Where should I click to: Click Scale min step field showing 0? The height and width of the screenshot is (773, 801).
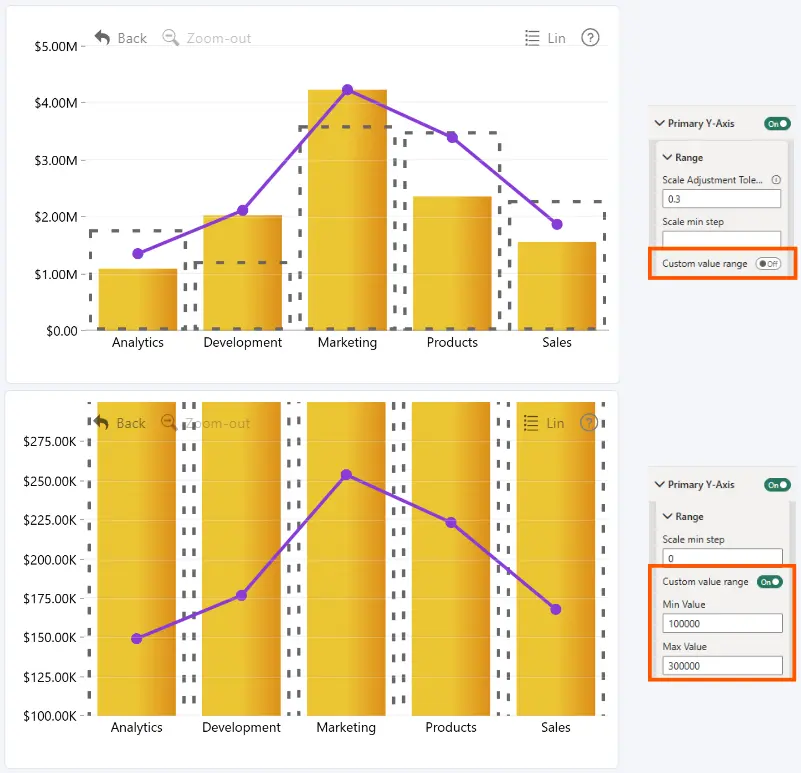tap(722, 557)
